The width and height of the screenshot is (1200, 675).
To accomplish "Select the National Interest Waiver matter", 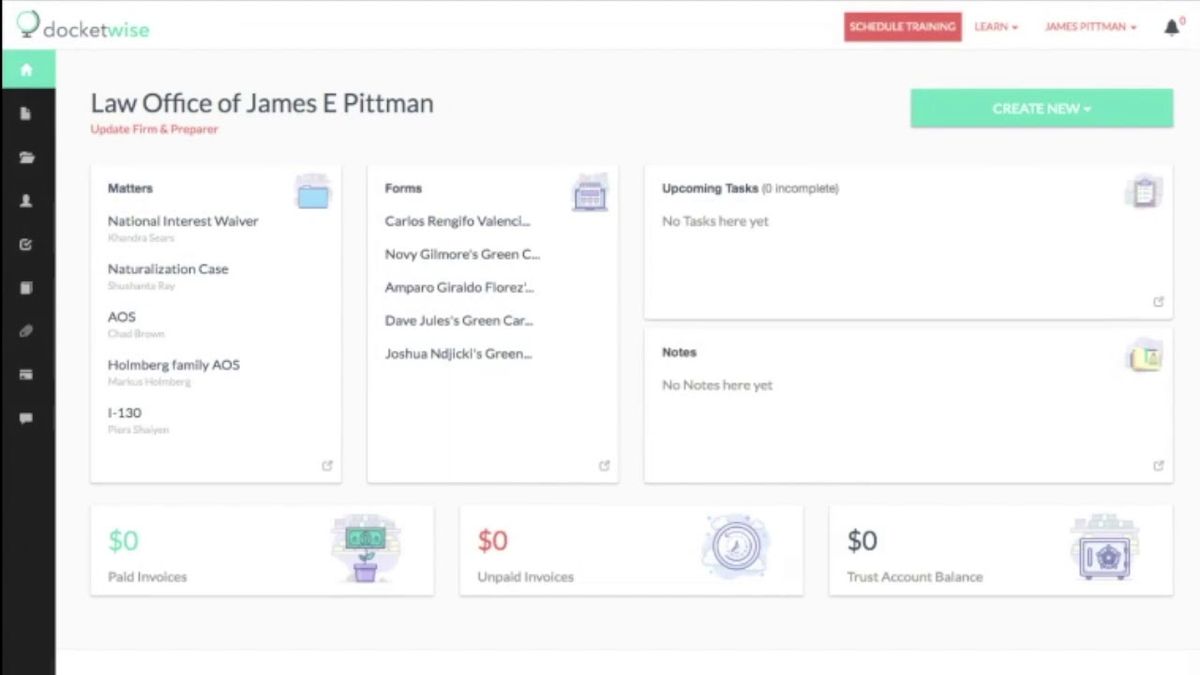I will [183, 221].
